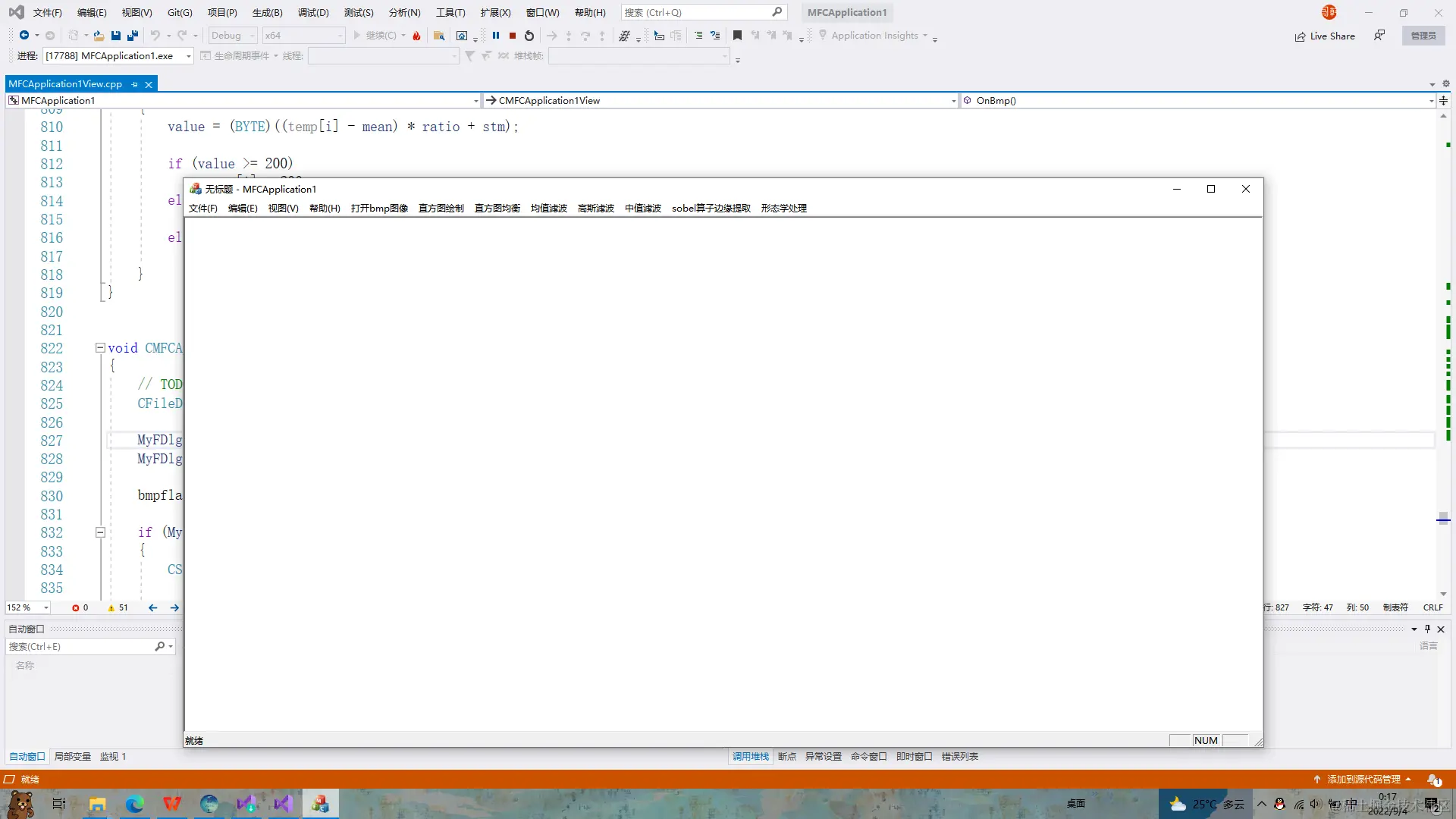This screenshot has height=819, width=1456.
Task: Click the Hot Reload flame icon
Action: [416, 36]
